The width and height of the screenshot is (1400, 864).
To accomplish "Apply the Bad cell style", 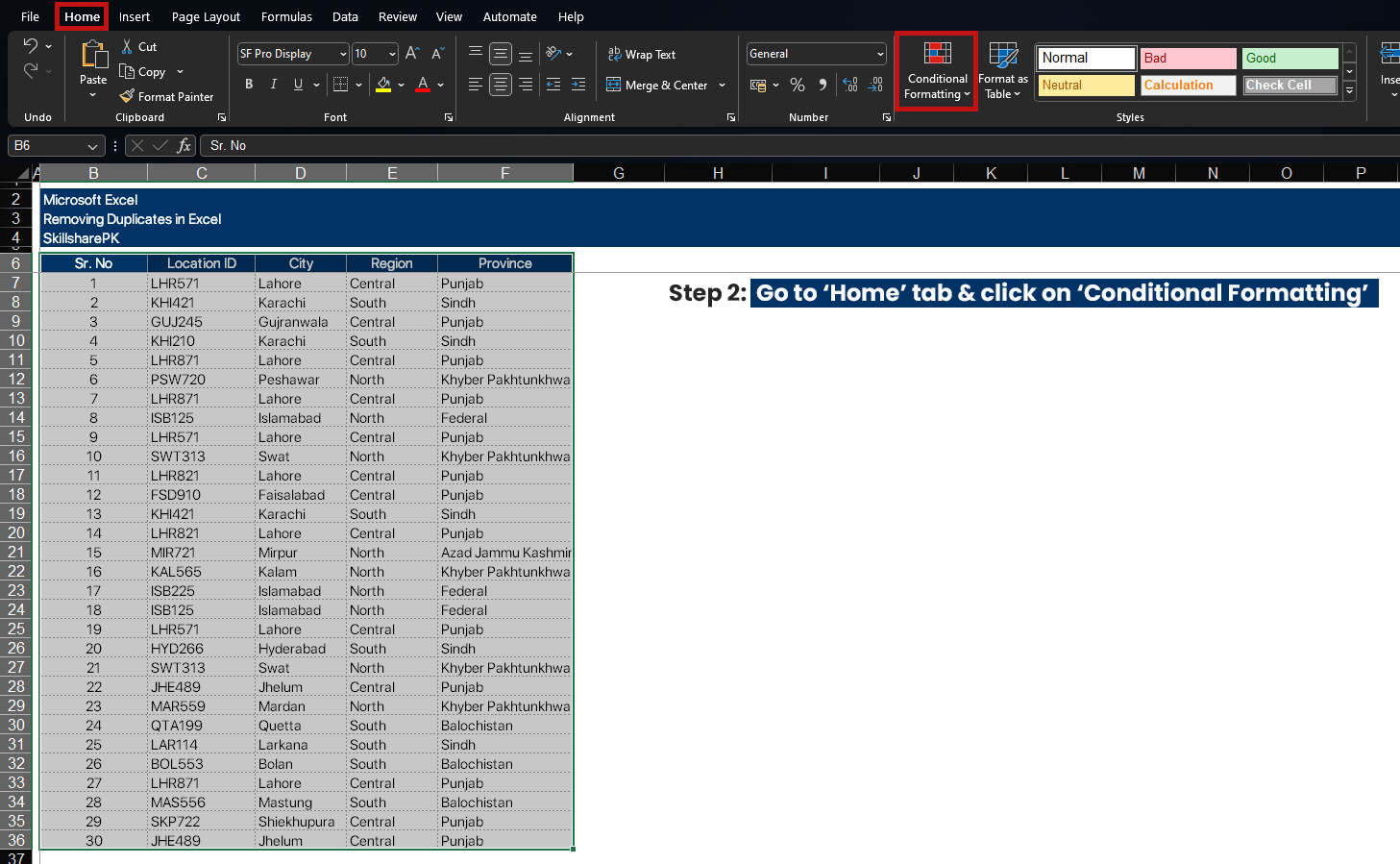I will [1189, 58].
